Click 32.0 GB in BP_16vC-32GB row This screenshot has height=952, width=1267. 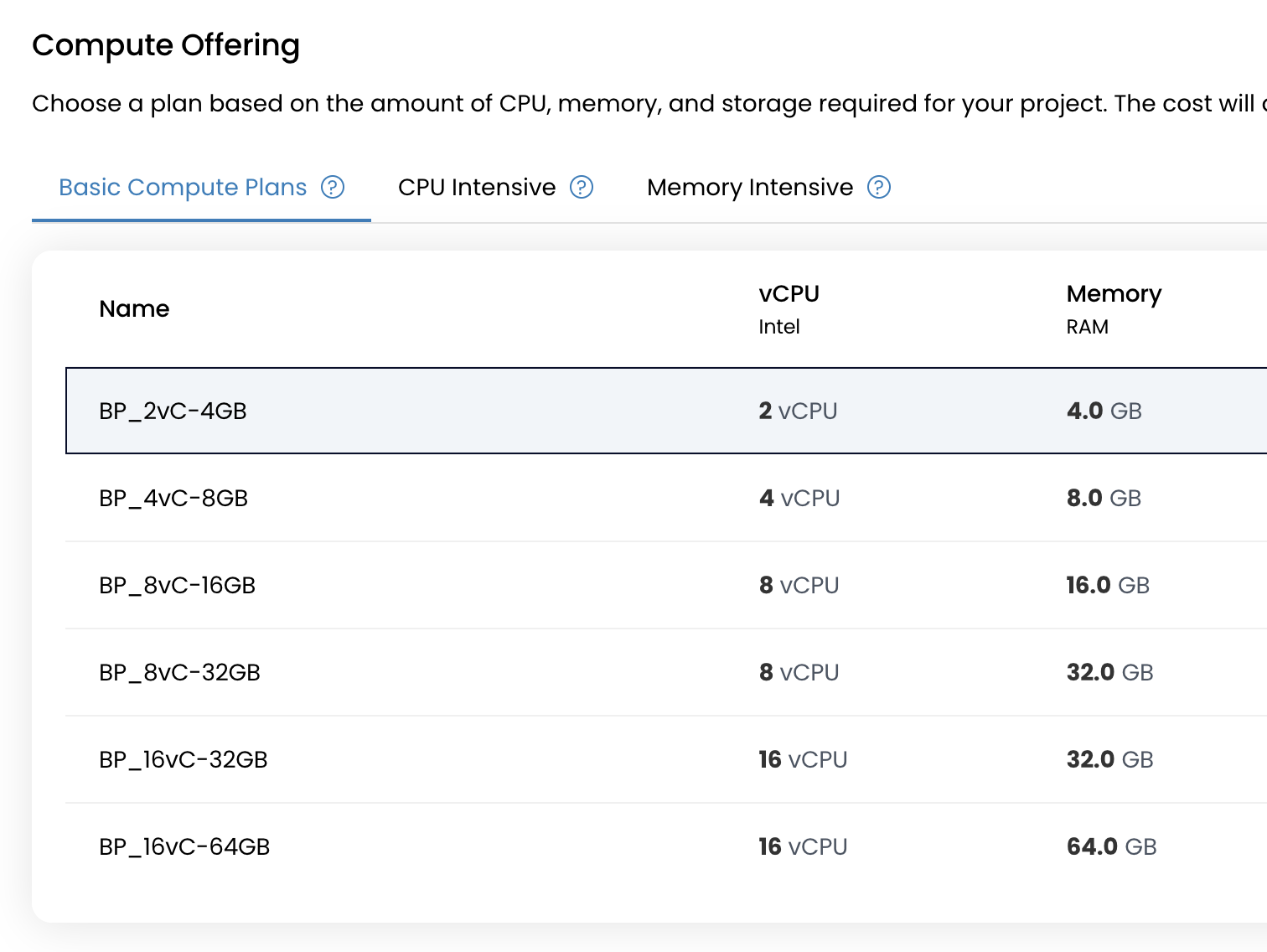1109,759
